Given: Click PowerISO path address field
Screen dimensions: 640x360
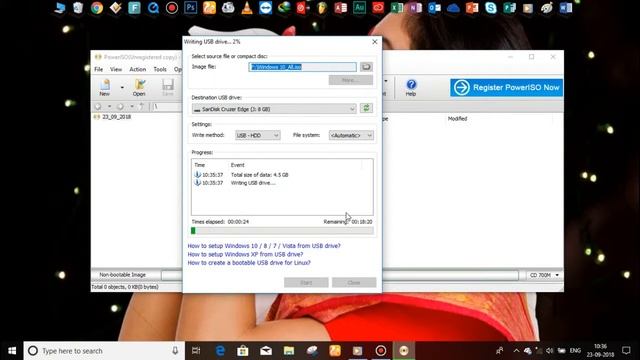Looking at the screenshot, I should point(167,107).
